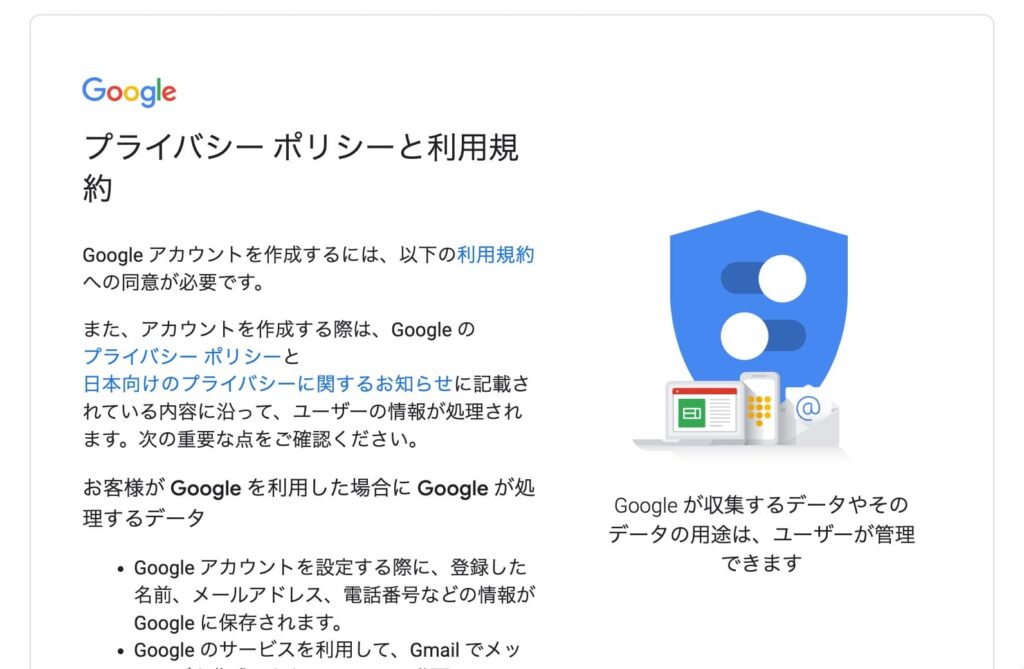Click the first bullet about Google アカウント設定
Screen dimensions: 1024x669
[334, 595]
